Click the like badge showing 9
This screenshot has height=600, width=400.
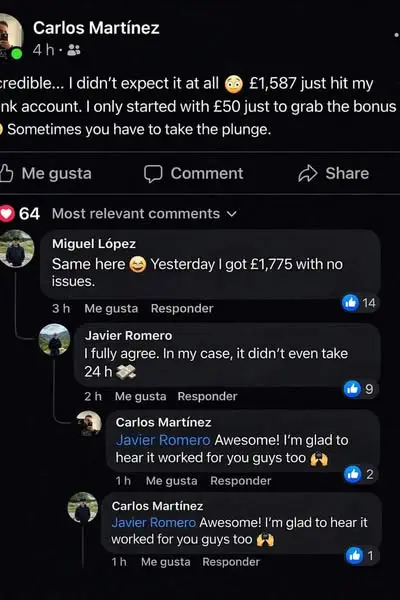point(359,389)
